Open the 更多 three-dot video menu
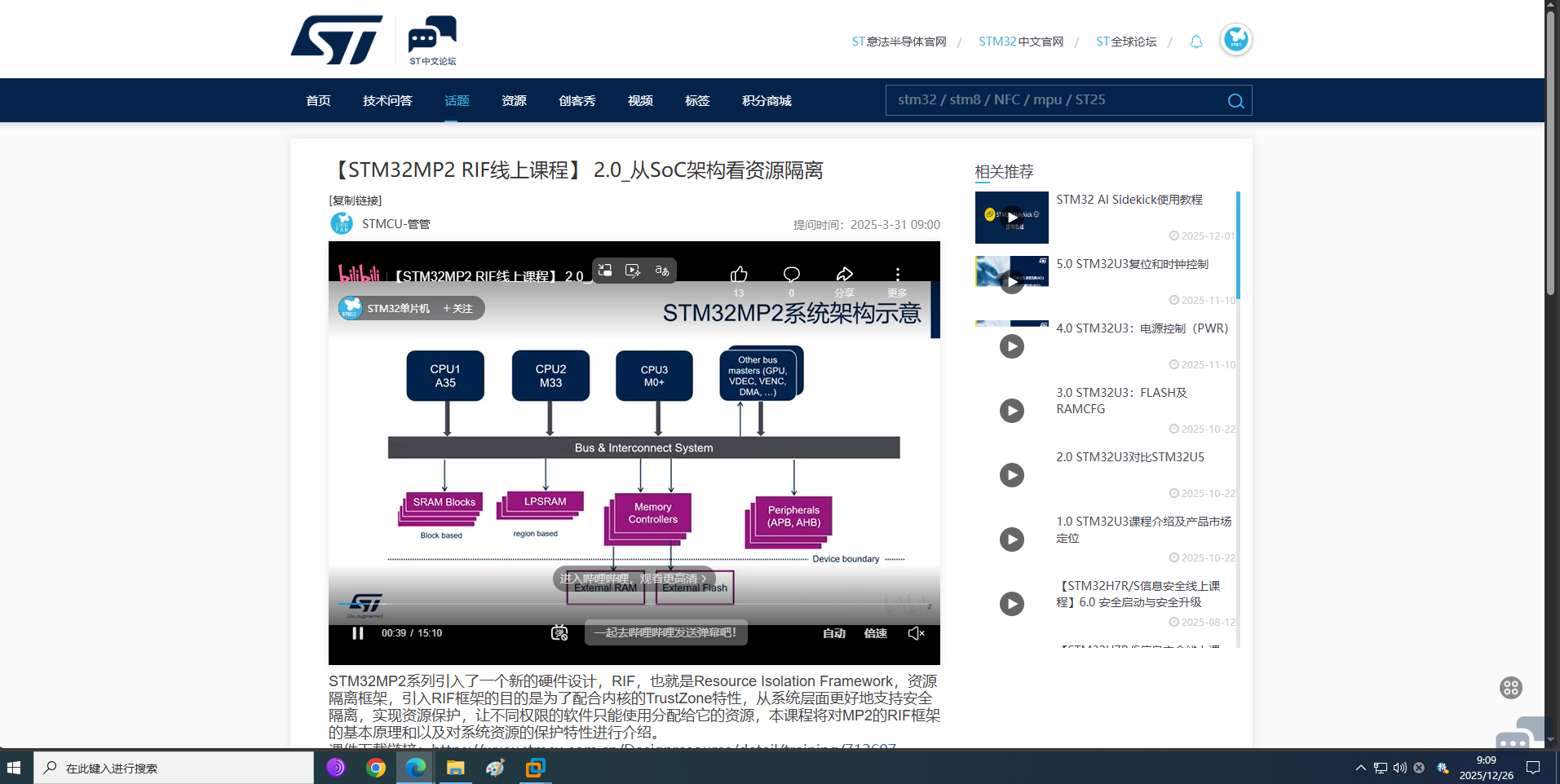1560x784 pixels. (x=897, y=275)
